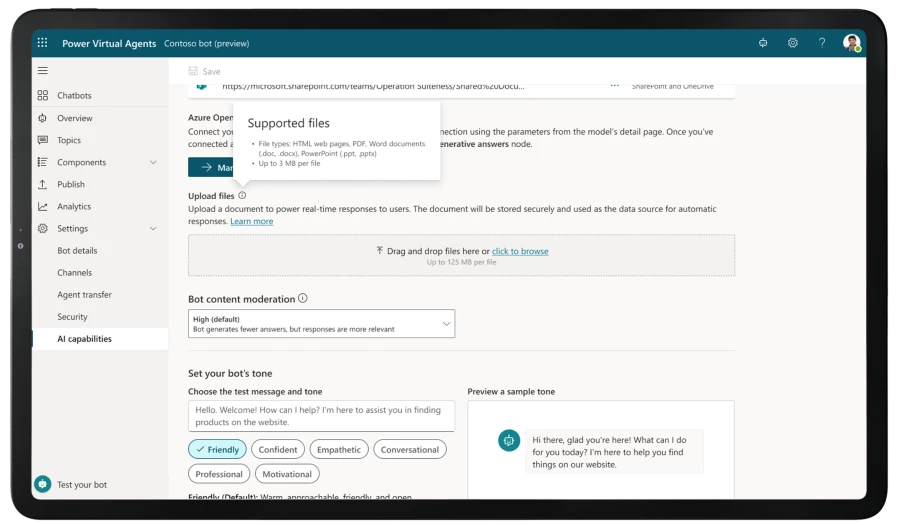Click info icon beside Bot content moderation
The height and width of the screenshot is (525, 900).
(x=303, y=298)
